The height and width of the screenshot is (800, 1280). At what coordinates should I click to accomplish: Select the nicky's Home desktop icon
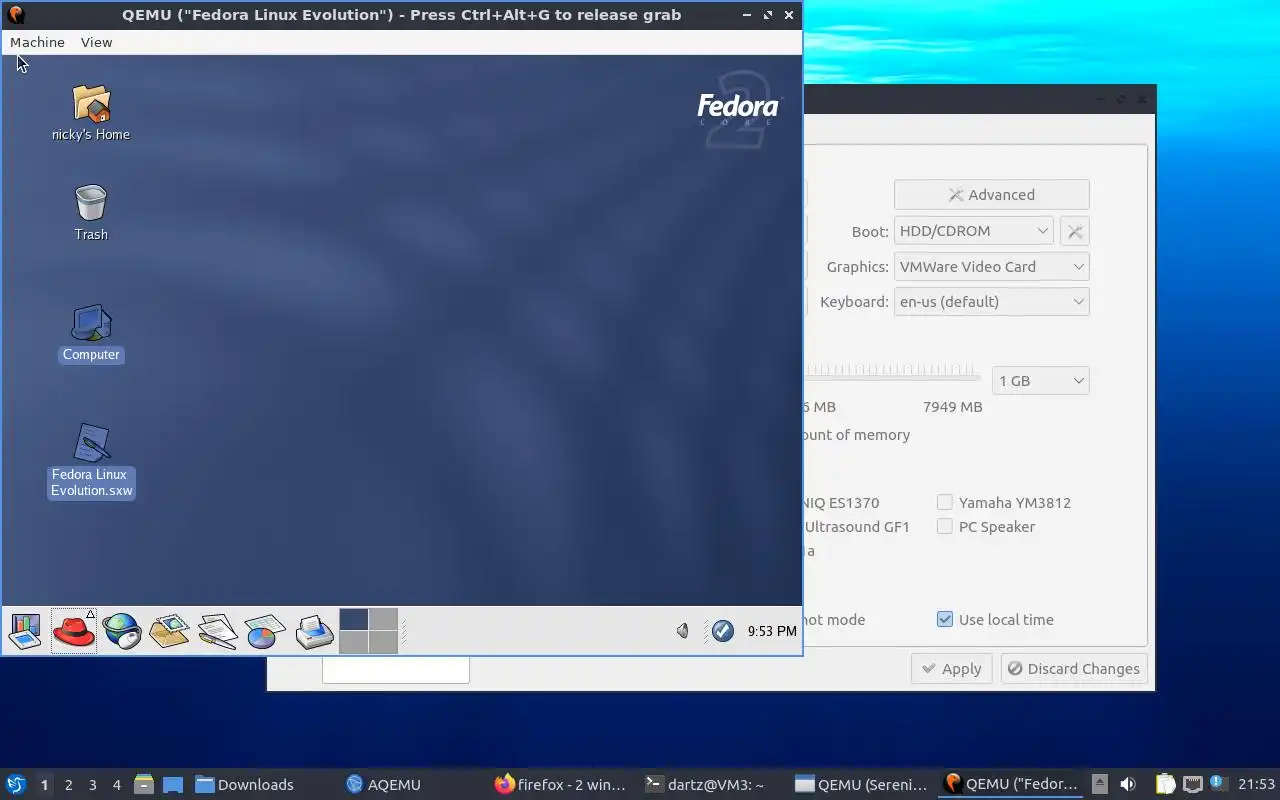[91, 112]
